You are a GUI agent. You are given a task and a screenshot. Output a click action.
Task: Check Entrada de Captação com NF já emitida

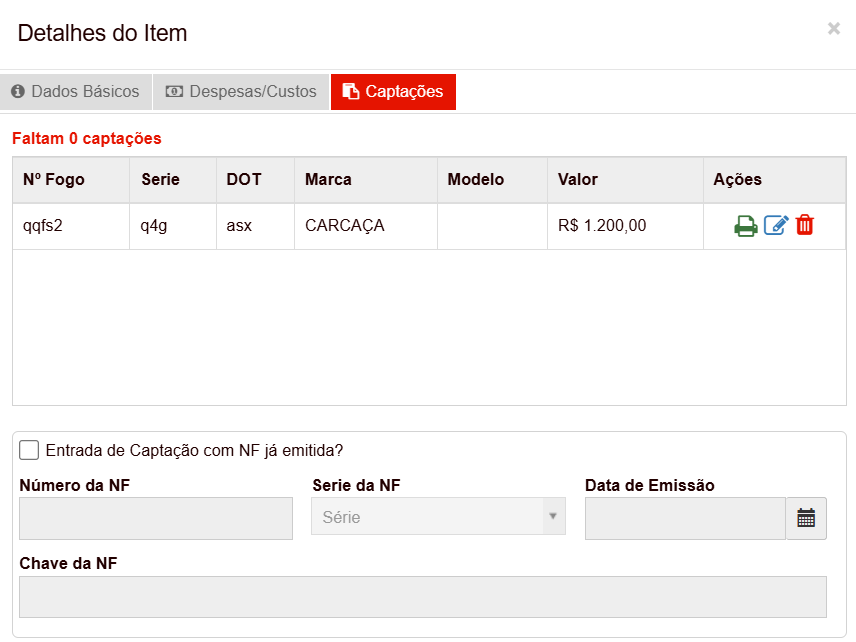click(x=29, y=450)
